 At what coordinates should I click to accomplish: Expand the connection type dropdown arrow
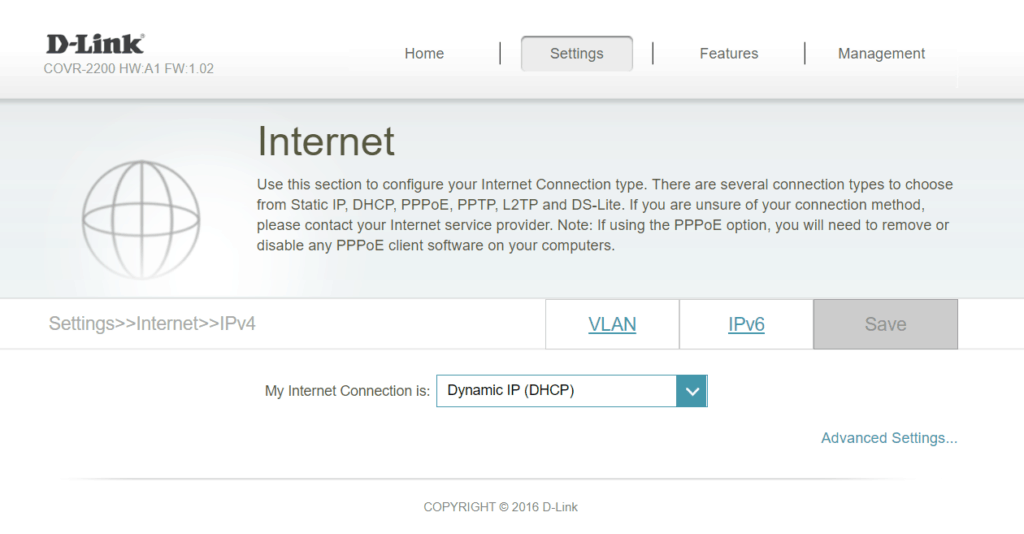pyautogui.click(x=691, y=391)
